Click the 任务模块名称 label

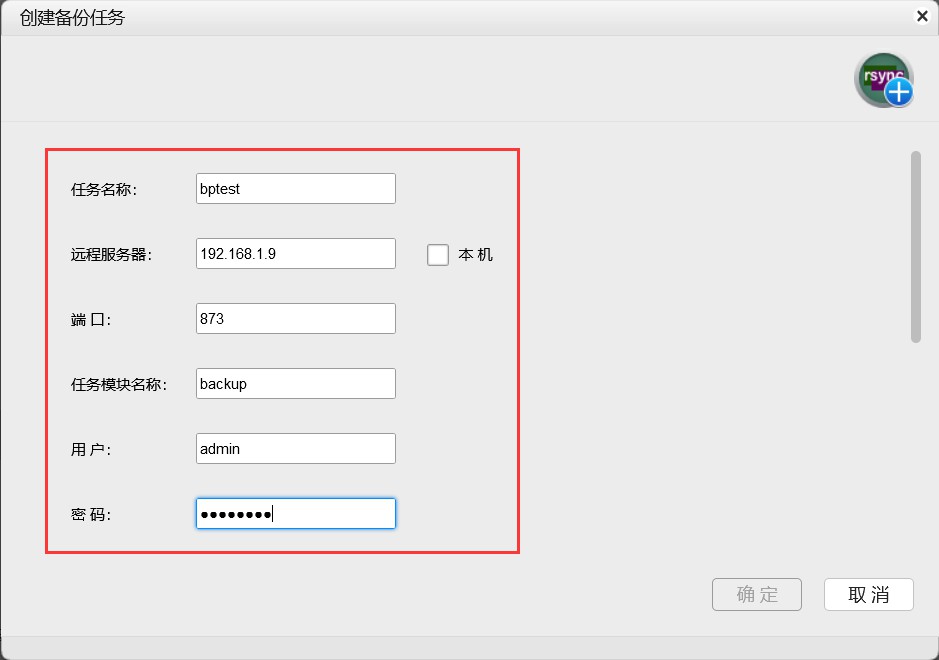tap(118, 385)
